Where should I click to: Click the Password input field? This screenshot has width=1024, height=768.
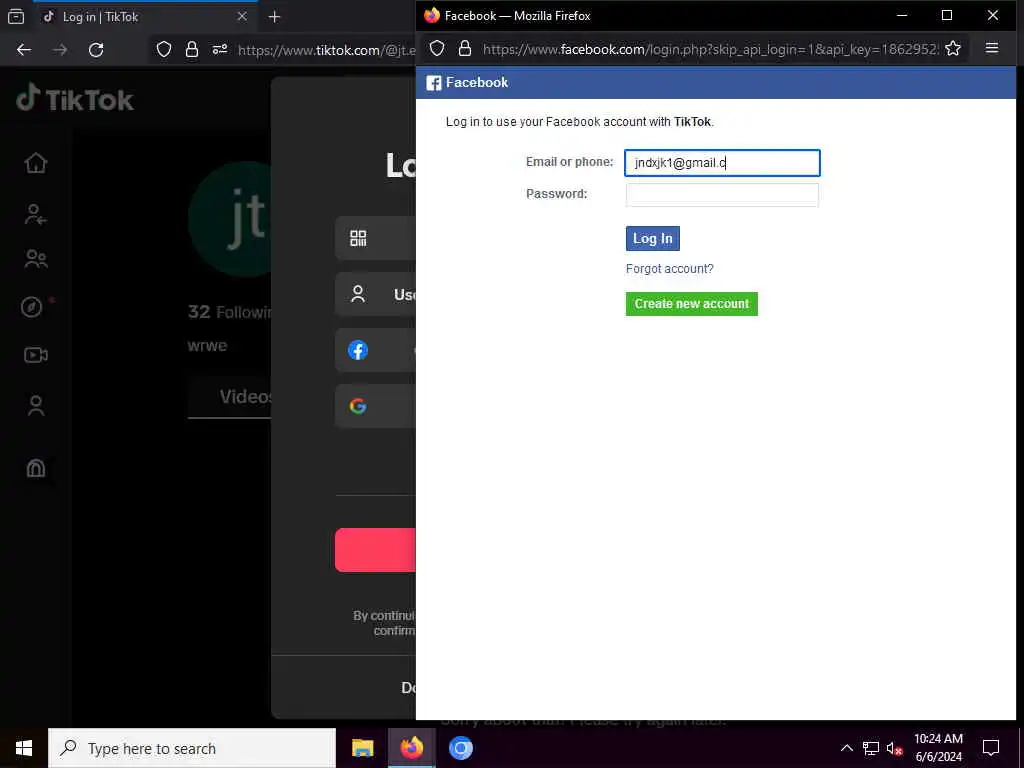(x=722, y=195)
